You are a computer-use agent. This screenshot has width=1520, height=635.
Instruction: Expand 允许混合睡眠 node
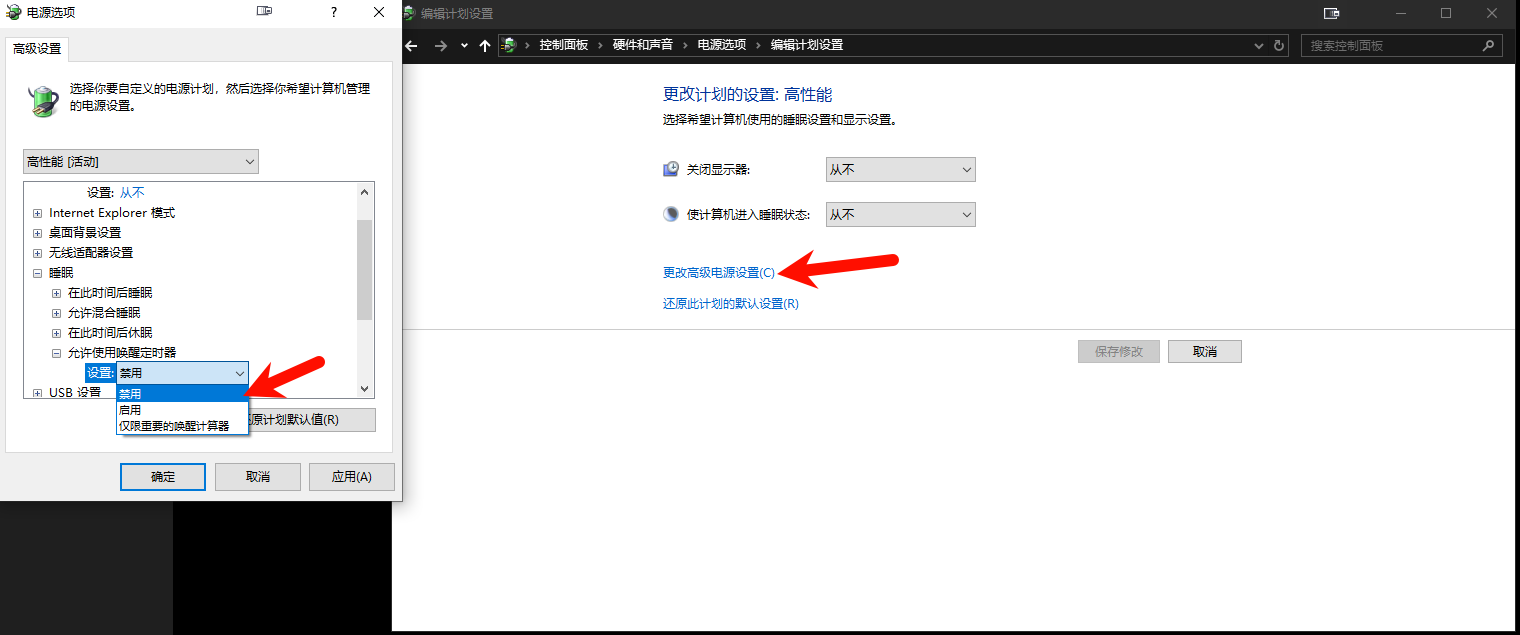(x=56, y=313)
